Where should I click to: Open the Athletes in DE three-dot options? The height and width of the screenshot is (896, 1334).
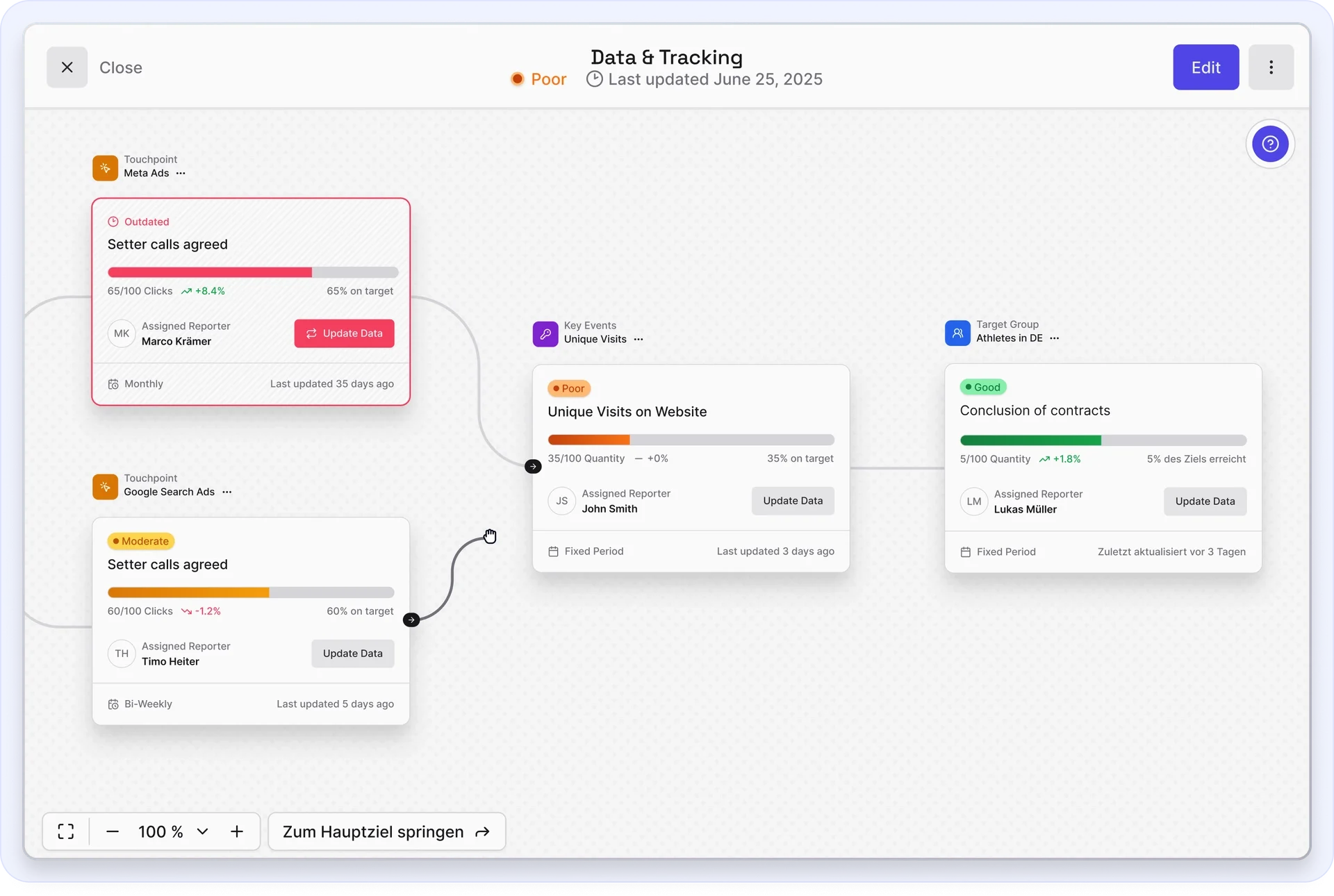tap(1054, 339)
